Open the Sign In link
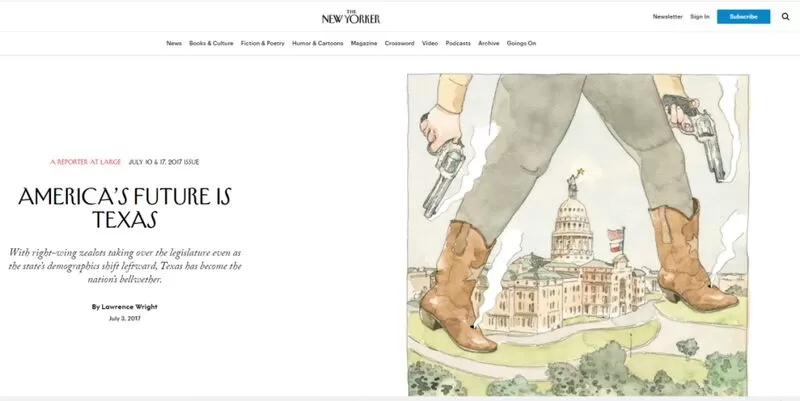This screenshot has height=401, width=800. point(699,17)
